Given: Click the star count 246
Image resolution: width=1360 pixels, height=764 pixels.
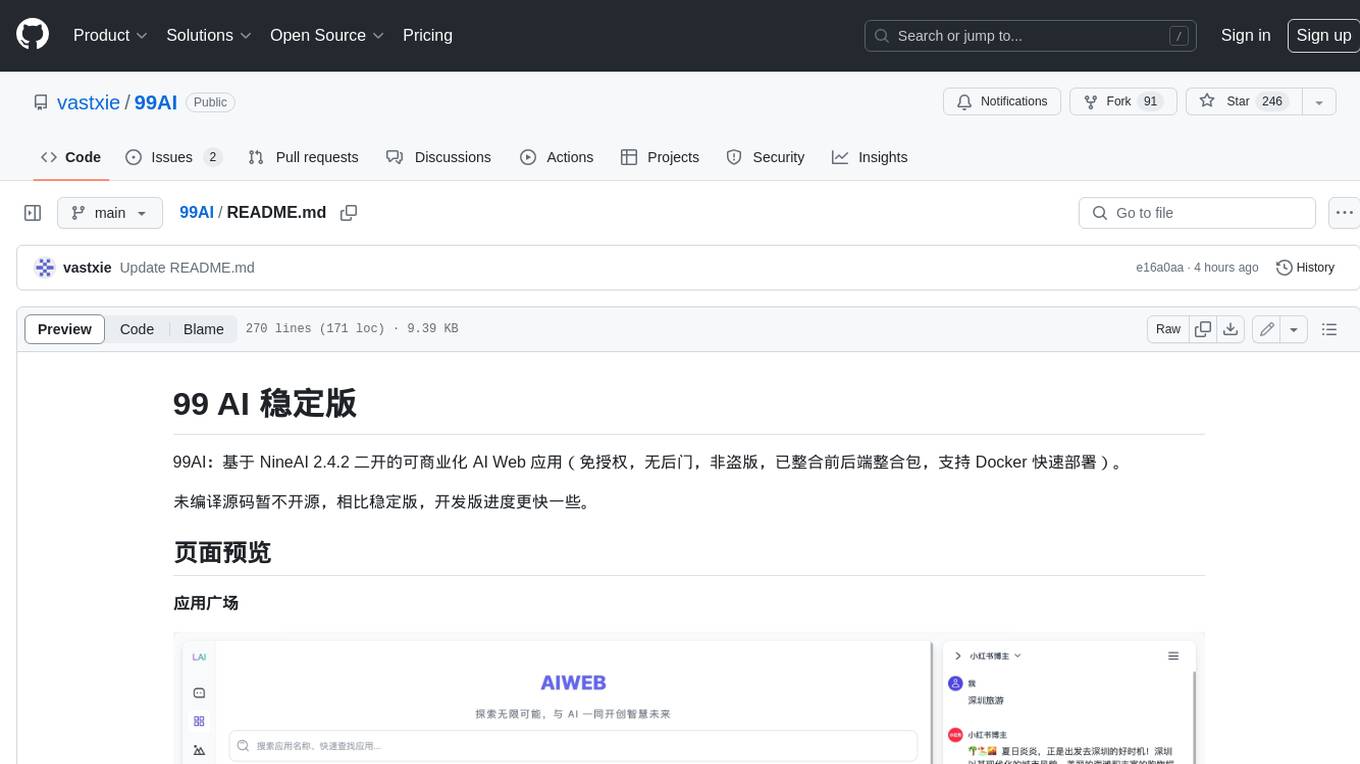Looking at the screenshot, I should [1272, 102].
